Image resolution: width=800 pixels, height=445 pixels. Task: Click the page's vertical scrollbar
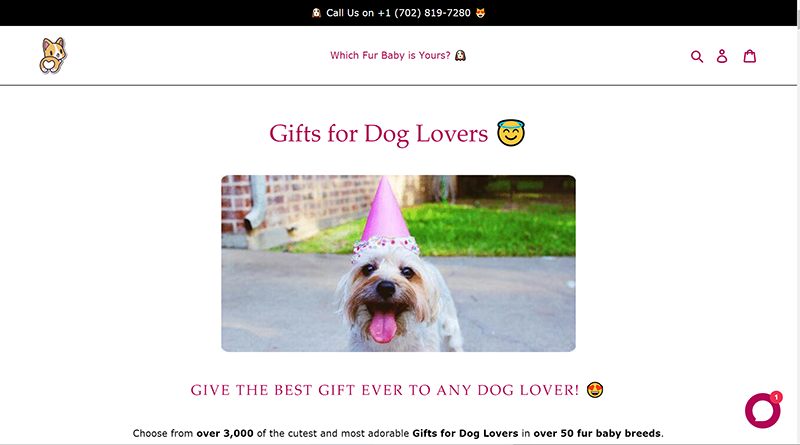[x=798, y=222]
